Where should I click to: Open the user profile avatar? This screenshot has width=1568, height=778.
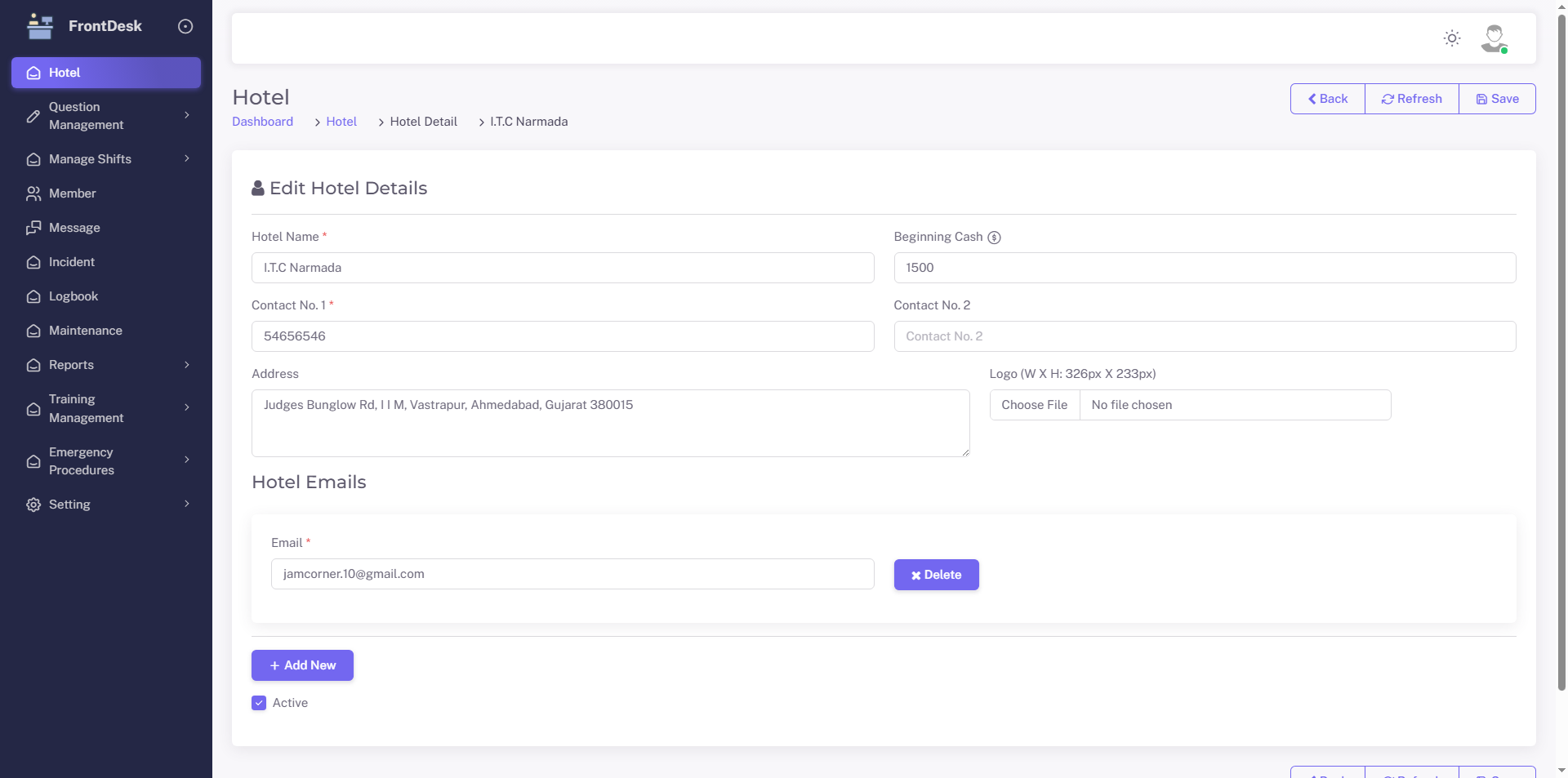1494,38
